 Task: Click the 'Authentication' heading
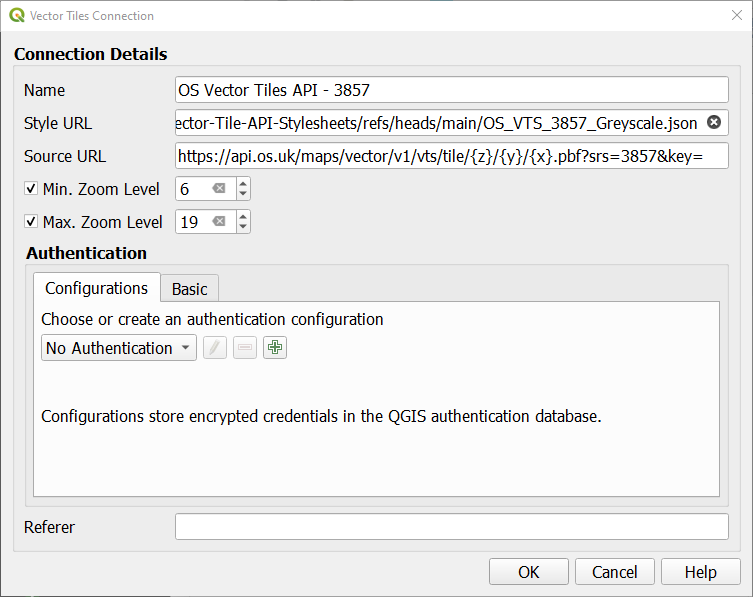coord(86,253)
